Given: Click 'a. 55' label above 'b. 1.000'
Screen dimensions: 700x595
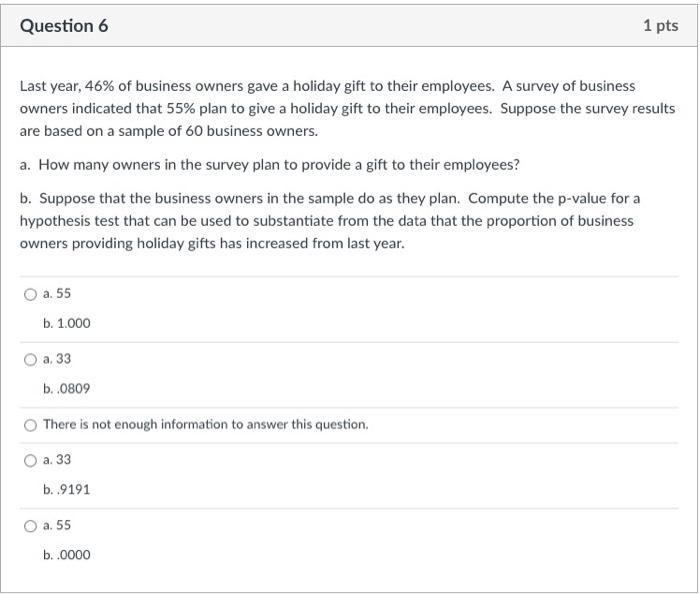Looking at the screenshot, I should click(57, 293).
